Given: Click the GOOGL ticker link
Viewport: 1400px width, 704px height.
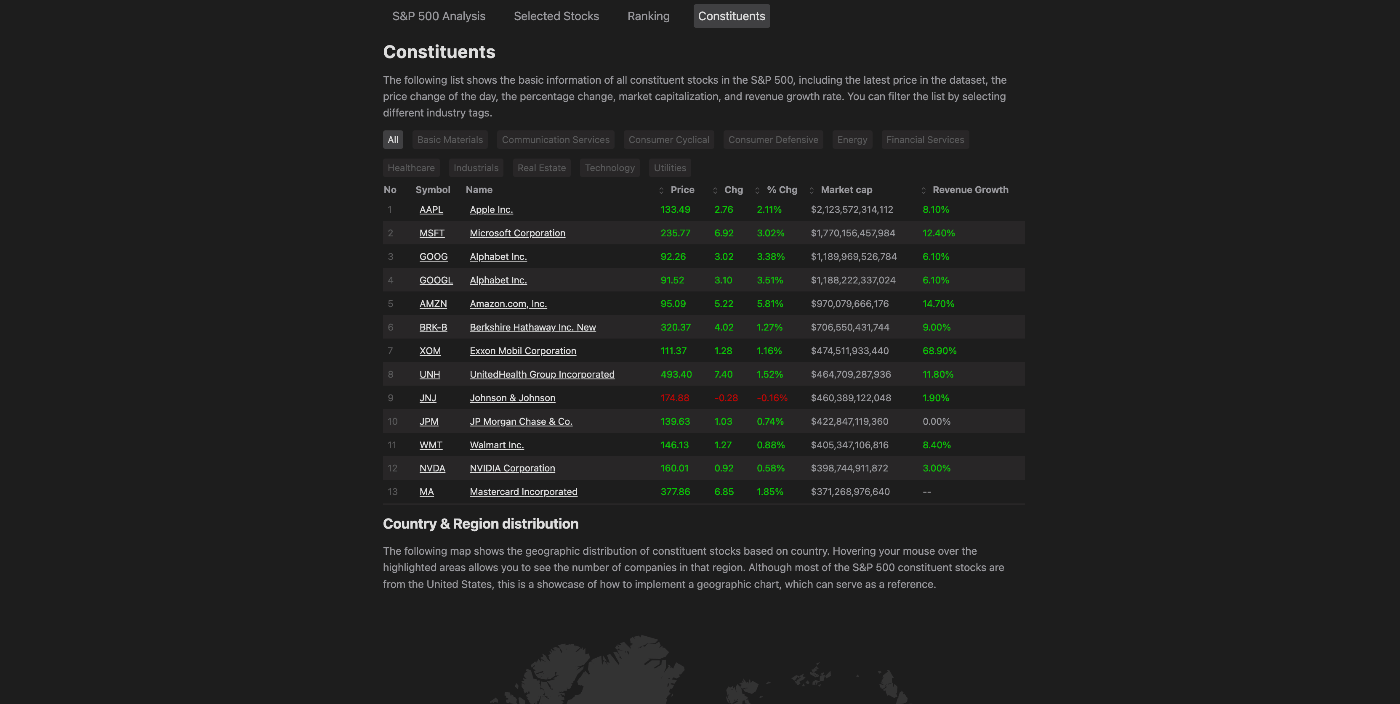Looking at the screenshot, I should [x=436, y=280].
